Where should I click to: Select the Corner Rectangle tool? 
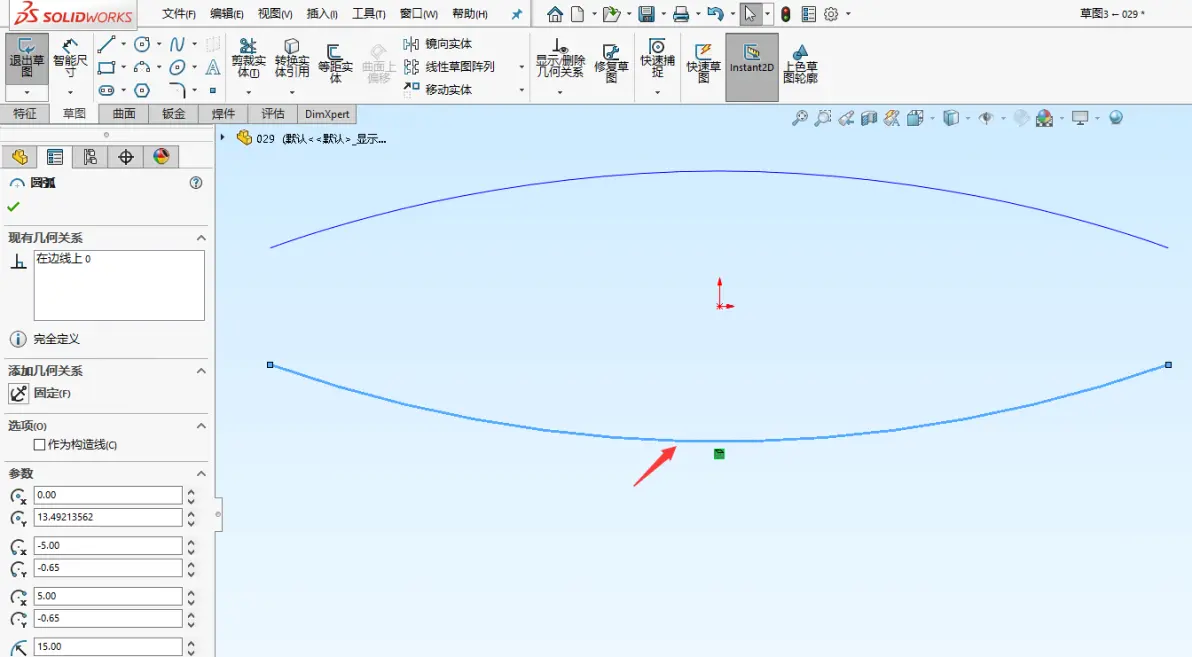106,67
